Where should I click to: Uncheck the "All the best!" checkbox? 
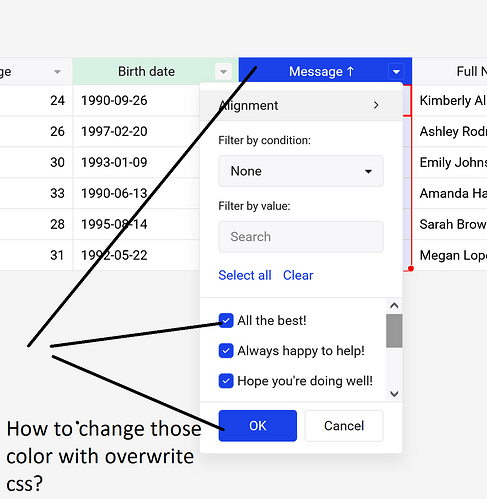point(226,321)
